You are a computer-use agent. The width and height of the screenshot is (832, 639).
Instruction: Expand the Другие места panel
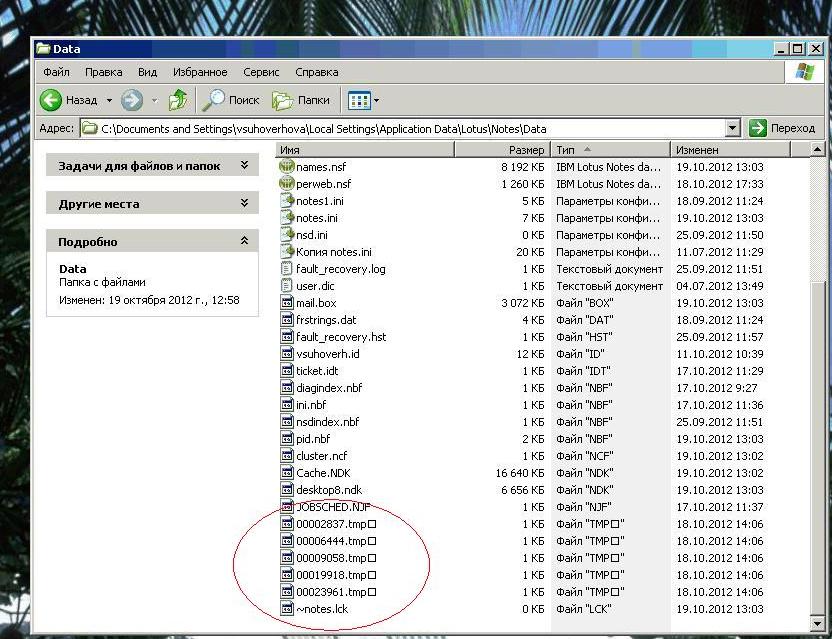coord(245,203)
